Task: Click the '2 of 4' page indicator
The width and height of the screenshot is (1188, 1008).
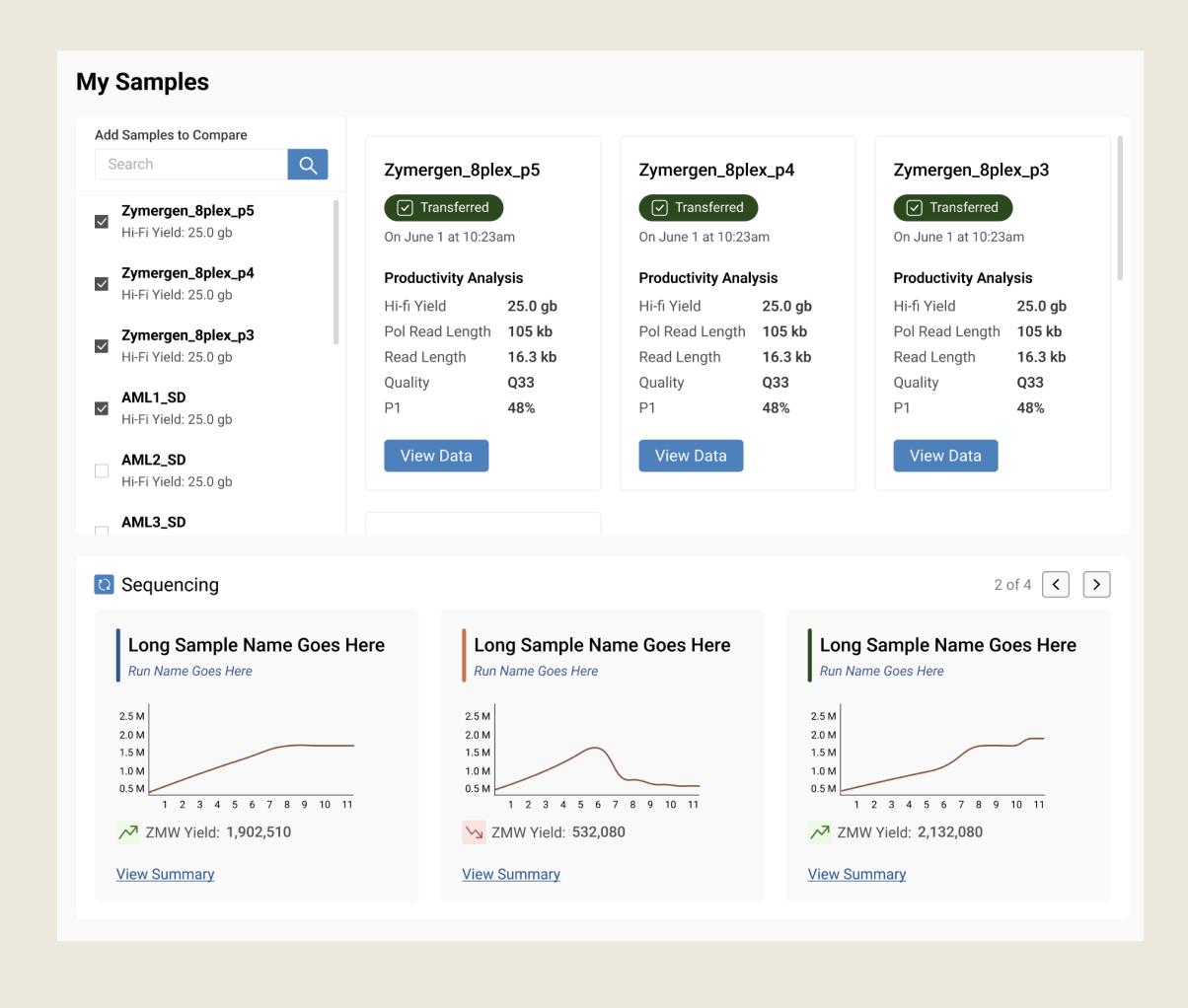Action: point(1012,585)
